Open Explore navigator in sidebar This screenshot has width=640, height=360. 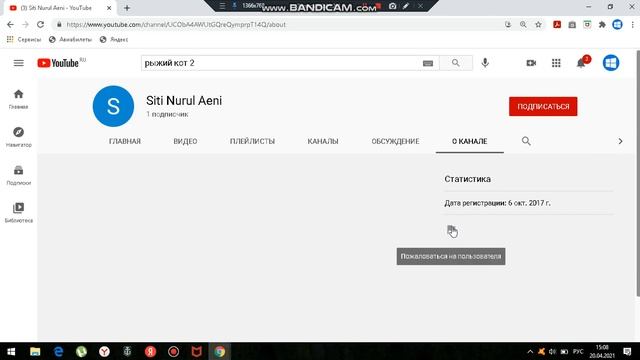pos(18,137)
